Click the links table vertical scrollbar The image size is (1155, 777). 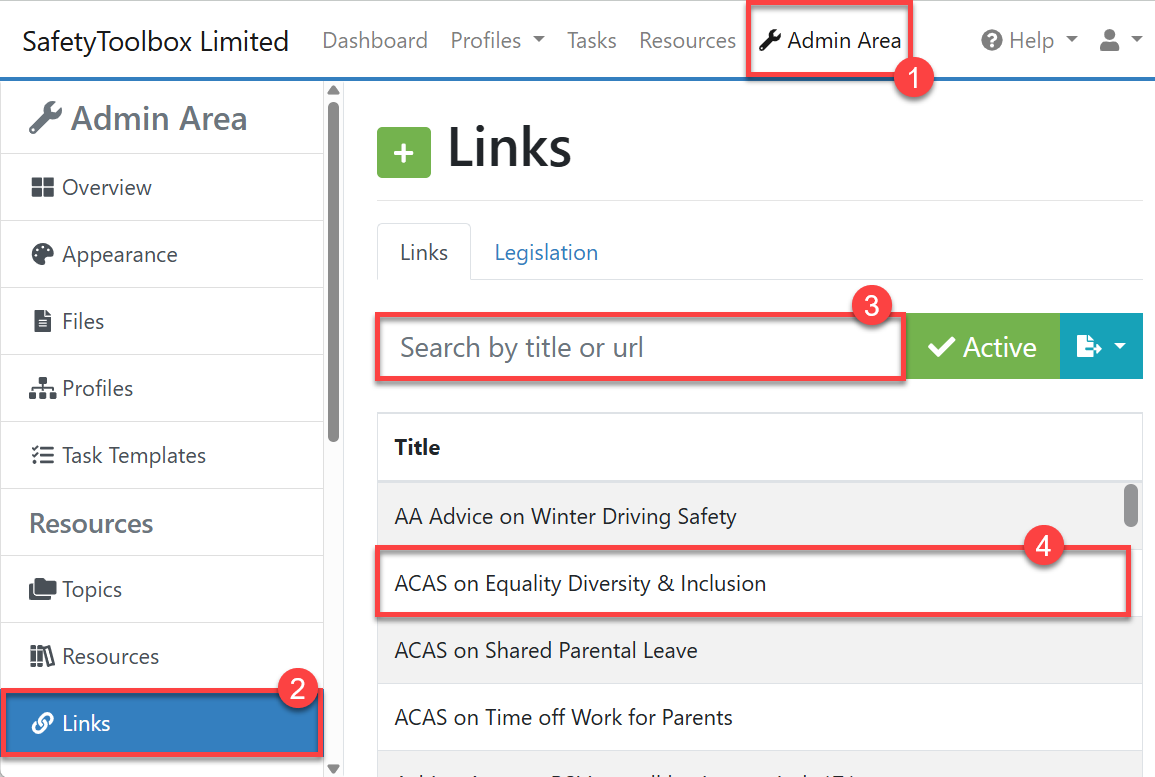coord(1131,504)
